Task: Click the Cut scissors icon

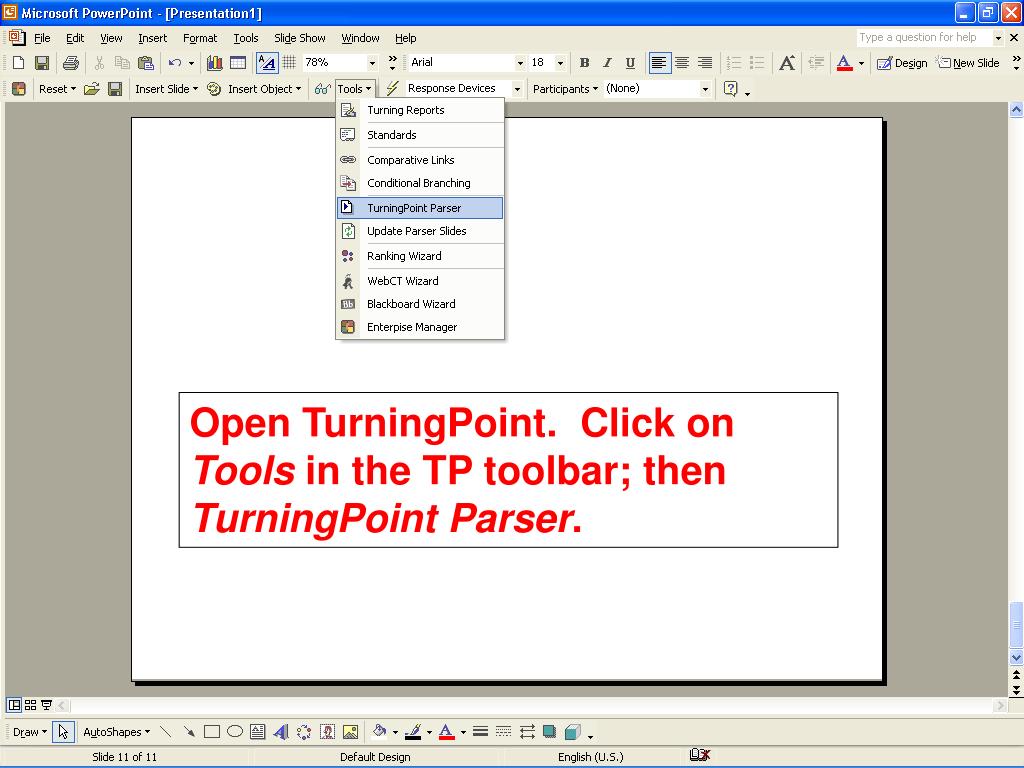Action: coord(99,63)
